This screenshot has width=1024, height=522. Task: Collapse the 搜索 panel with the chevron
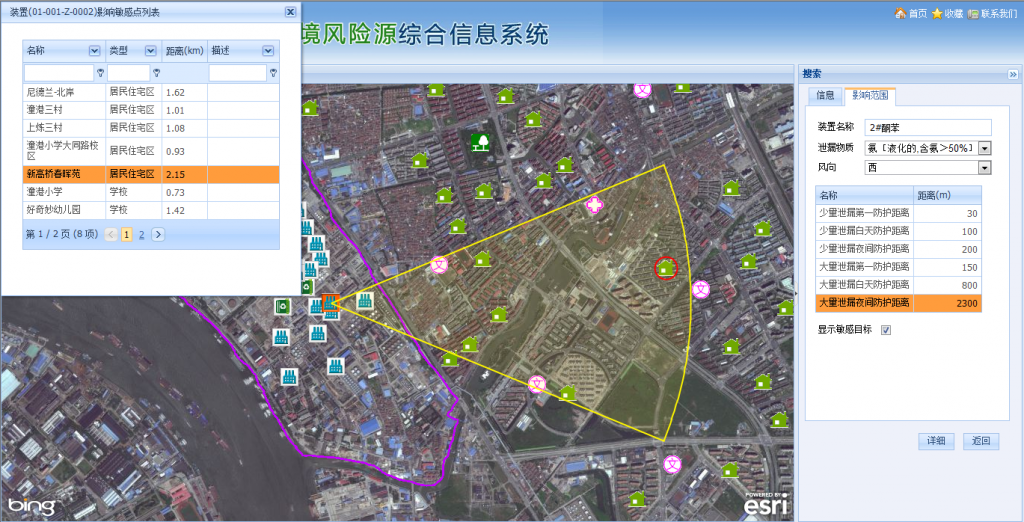(1012, 74)
